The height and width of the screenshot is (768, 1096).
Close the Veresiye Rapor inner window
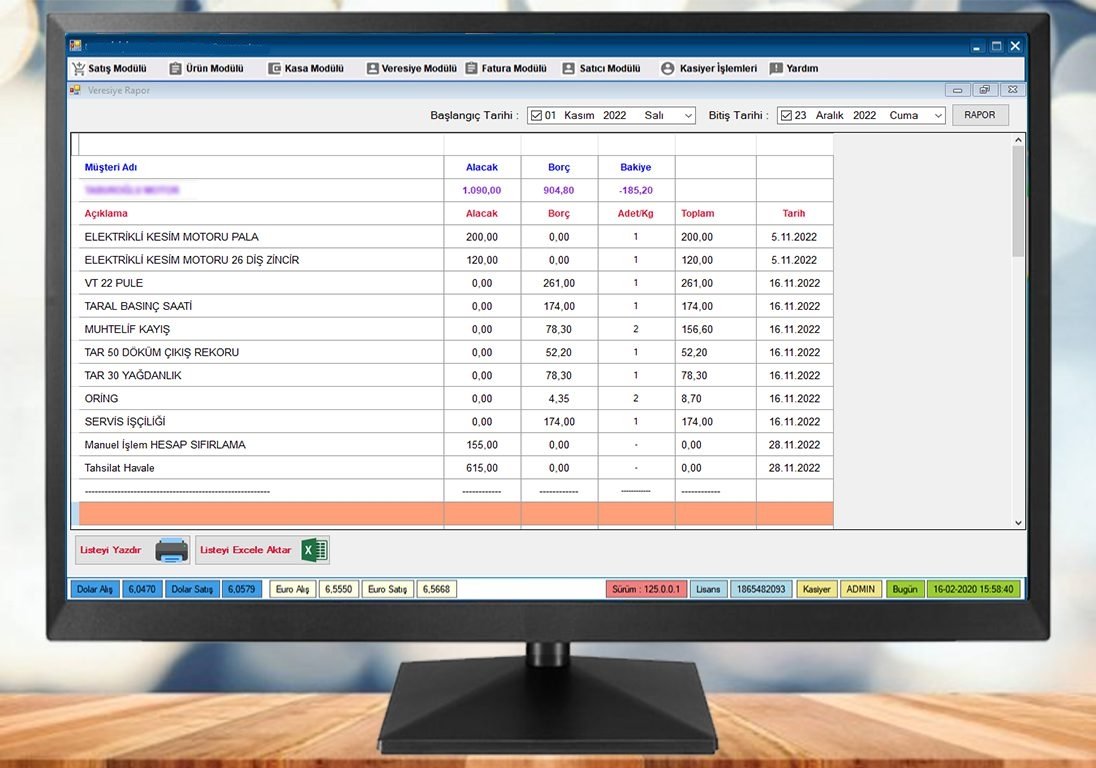point(1012,90)
